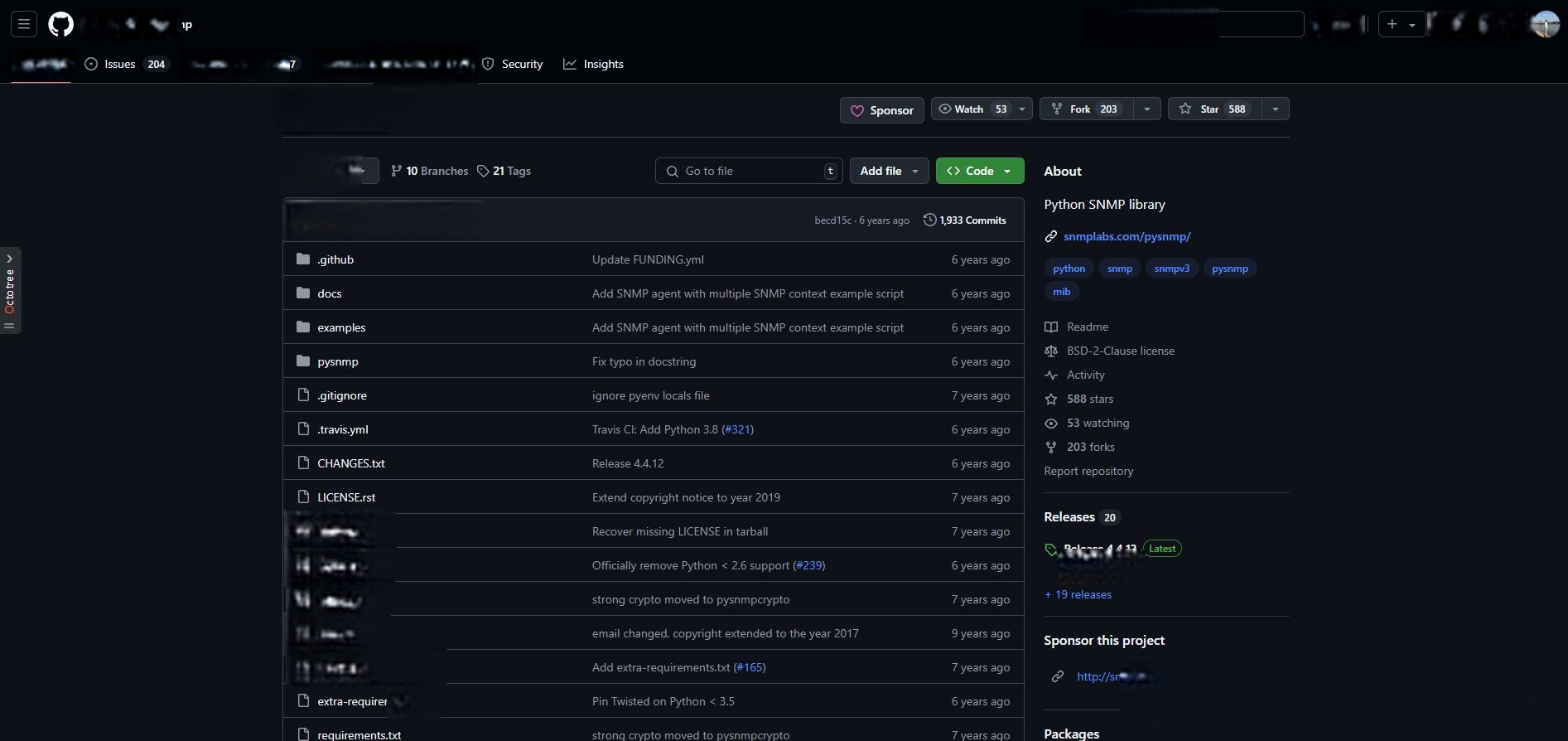View the 588 stars link
1568x741 pixels.
(1079, 399)
